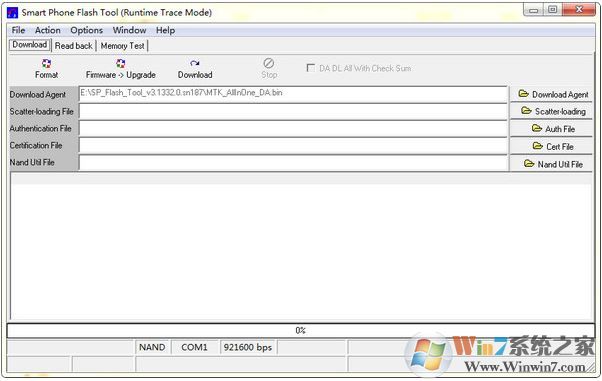Click COM1 in status bar
This screenshot has height=381, width=602.
coord(194,347)
